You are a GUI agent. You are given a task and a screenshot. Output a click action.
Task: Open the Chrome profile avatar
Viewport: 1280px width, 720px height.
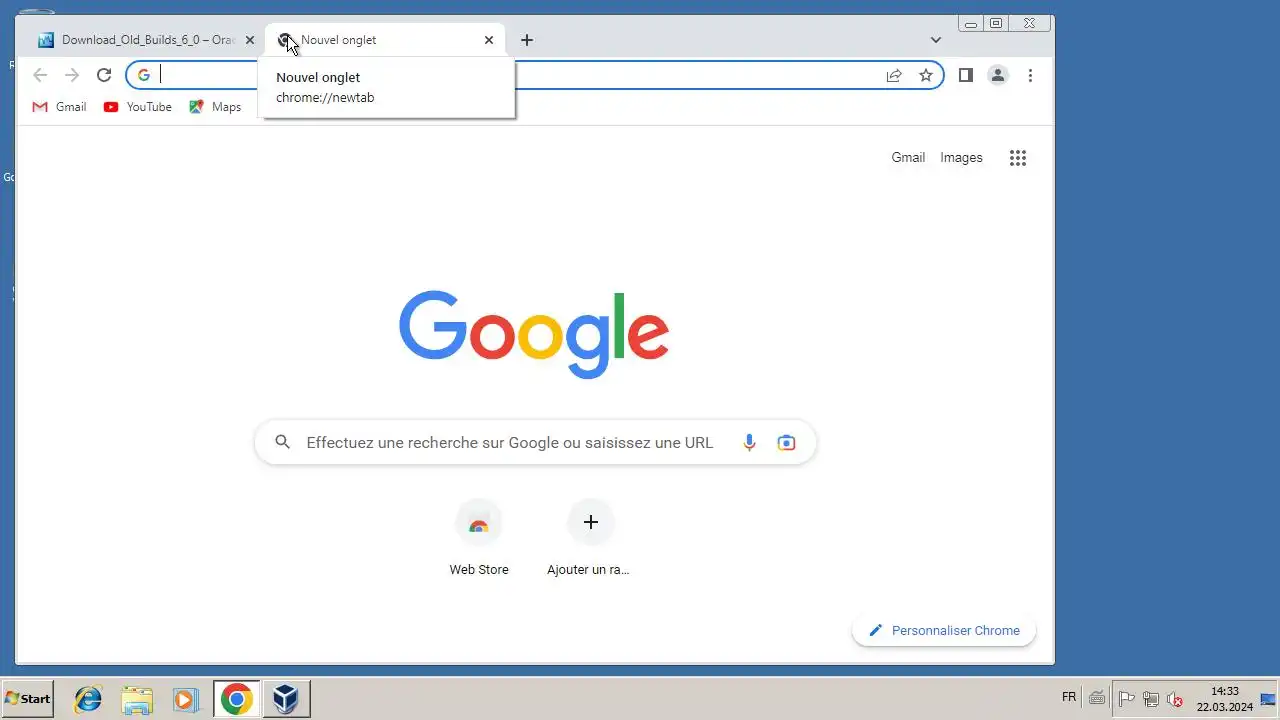pyautogui.click(x=998, y=75)
